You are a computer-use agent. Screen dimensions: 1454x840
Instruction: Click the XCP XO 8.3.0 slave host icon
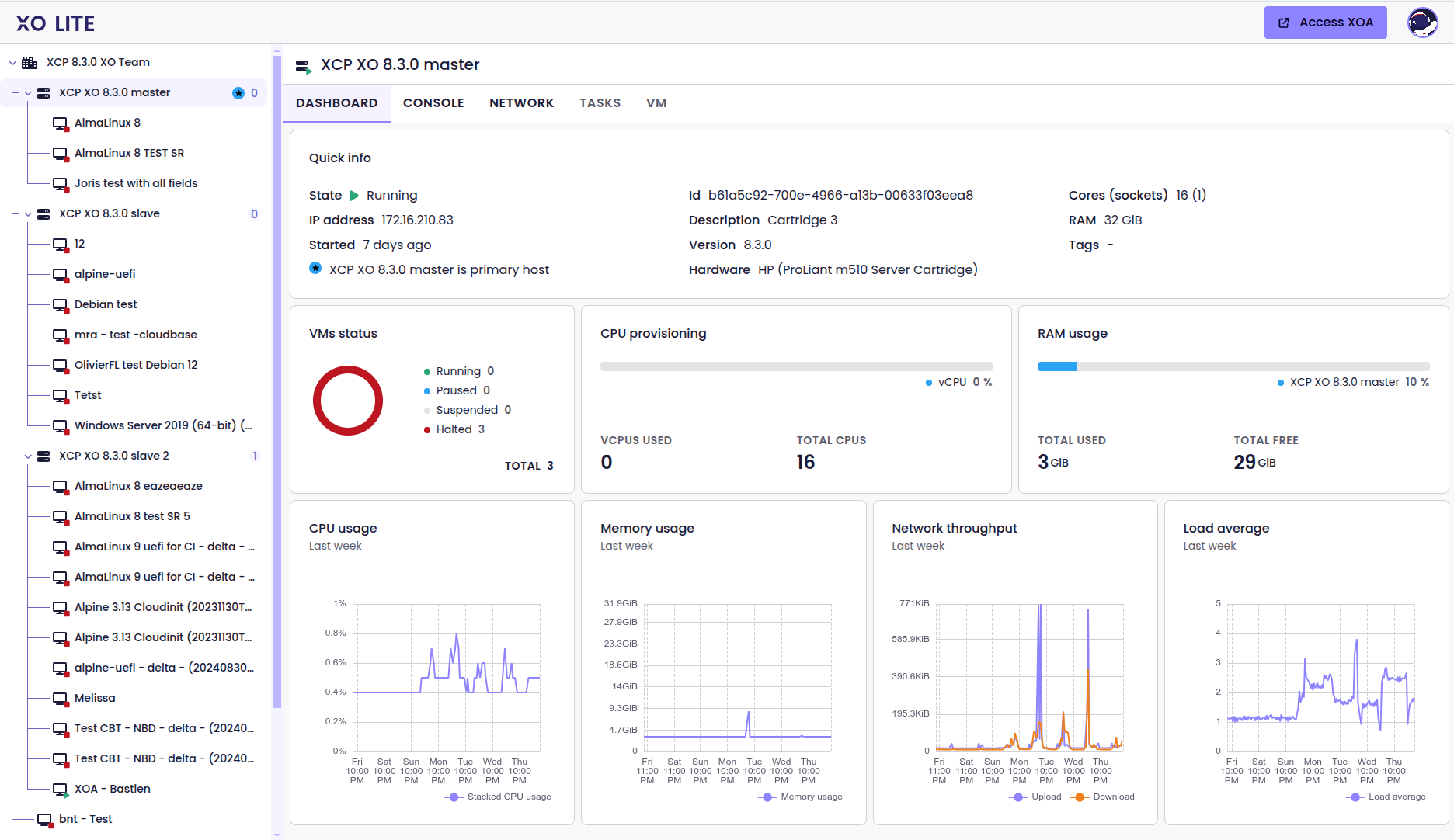[43, 213]
